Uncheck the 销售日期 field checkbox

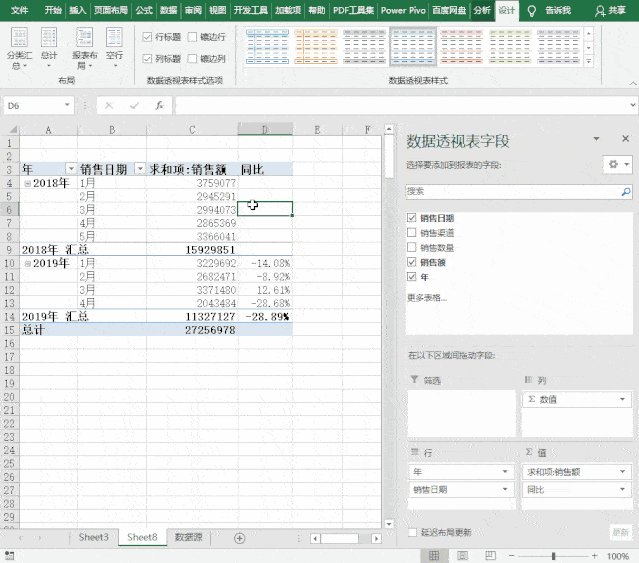[412, 218]
